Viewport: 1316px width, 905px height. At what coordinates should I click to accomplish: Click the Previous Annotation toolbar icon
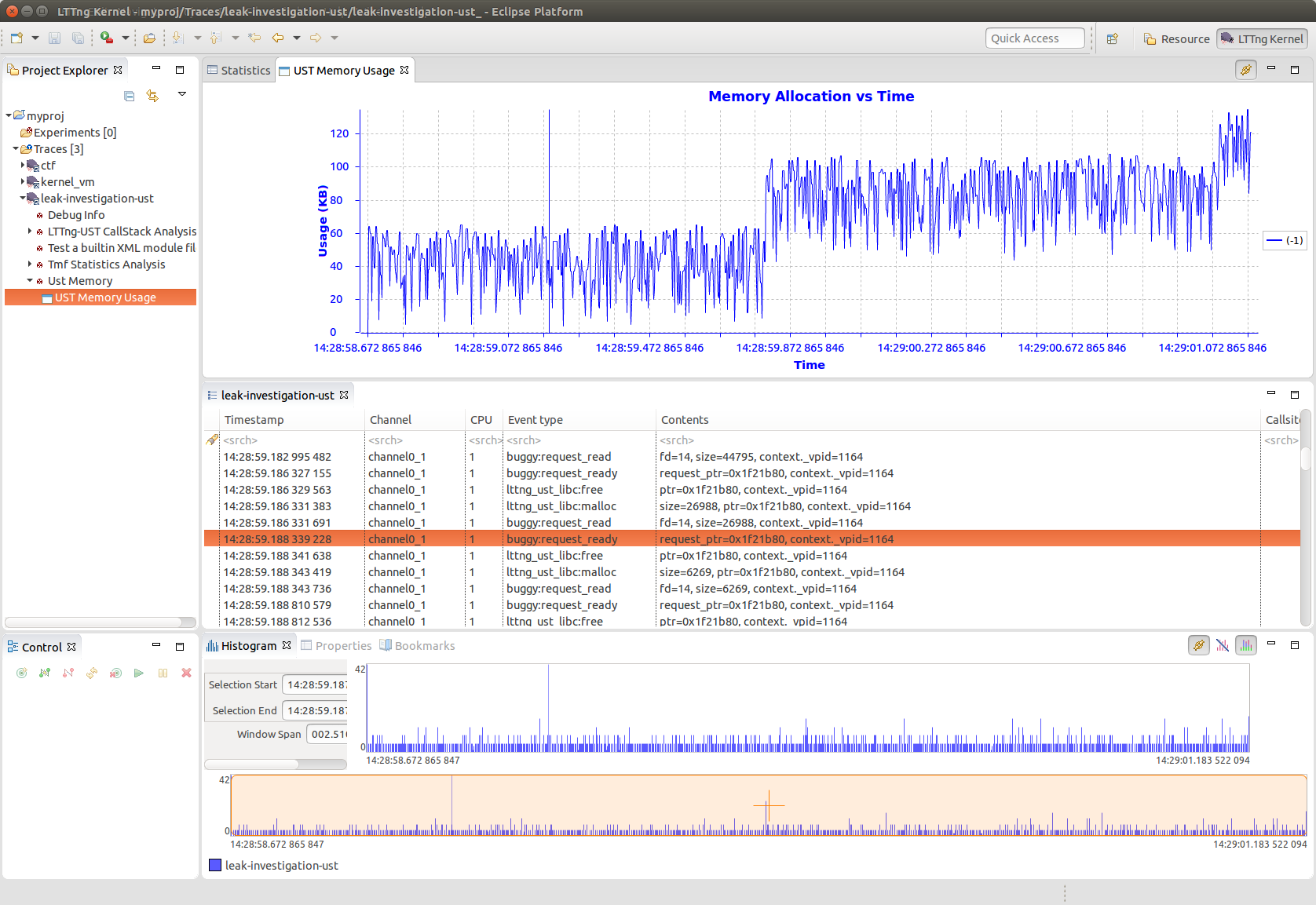[216, 38]
